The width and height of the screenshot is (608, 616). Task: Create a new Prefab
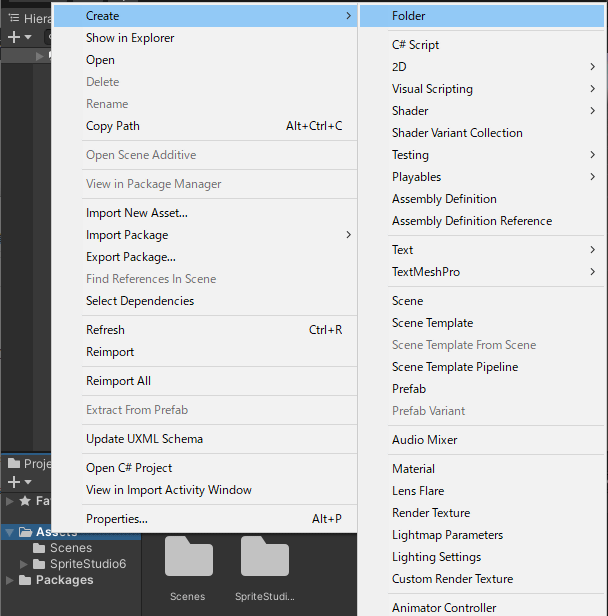(x=482, y=389)
